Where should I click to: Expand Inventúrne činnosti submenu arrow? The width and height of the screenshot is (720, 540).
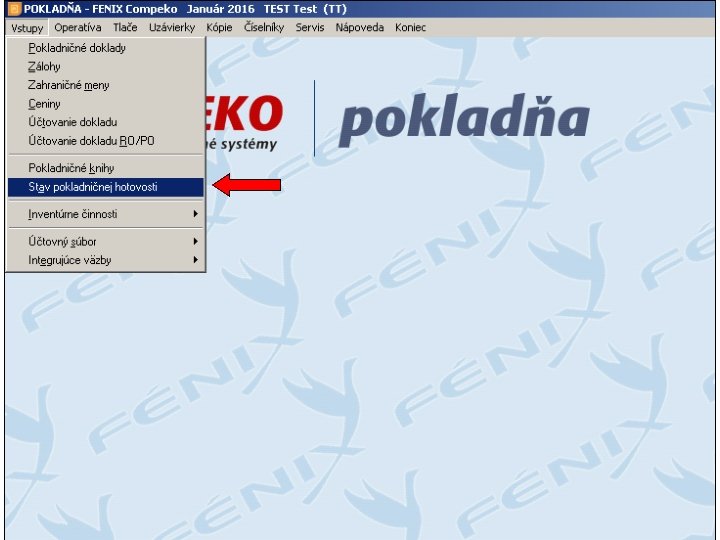pos(196,214)
